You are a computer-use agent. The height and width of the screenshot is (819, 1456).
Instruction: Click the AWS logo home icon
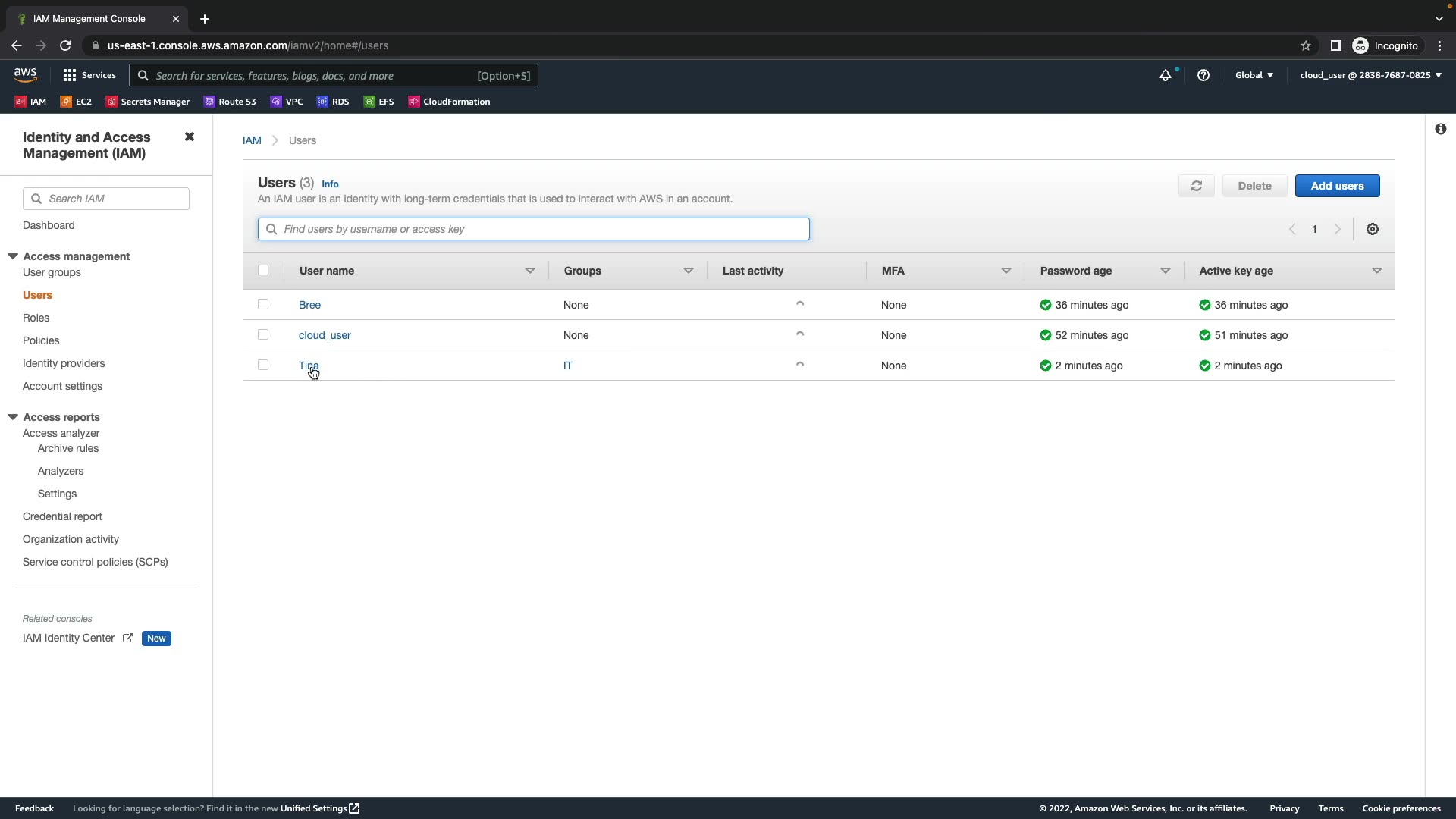click(25, 74)
